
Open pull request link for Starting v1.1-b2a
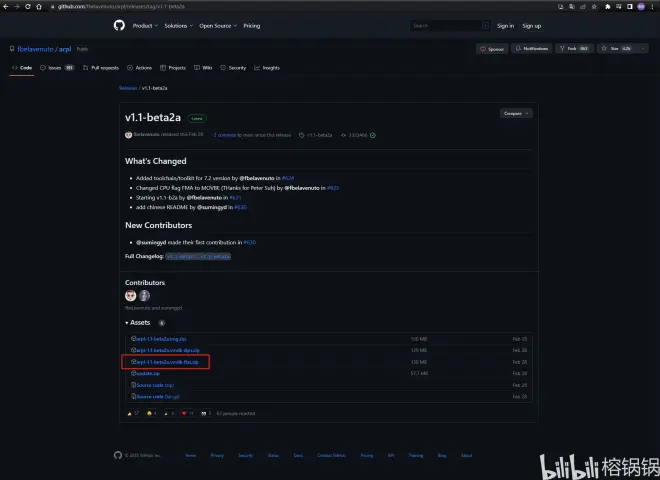(235, 197)
